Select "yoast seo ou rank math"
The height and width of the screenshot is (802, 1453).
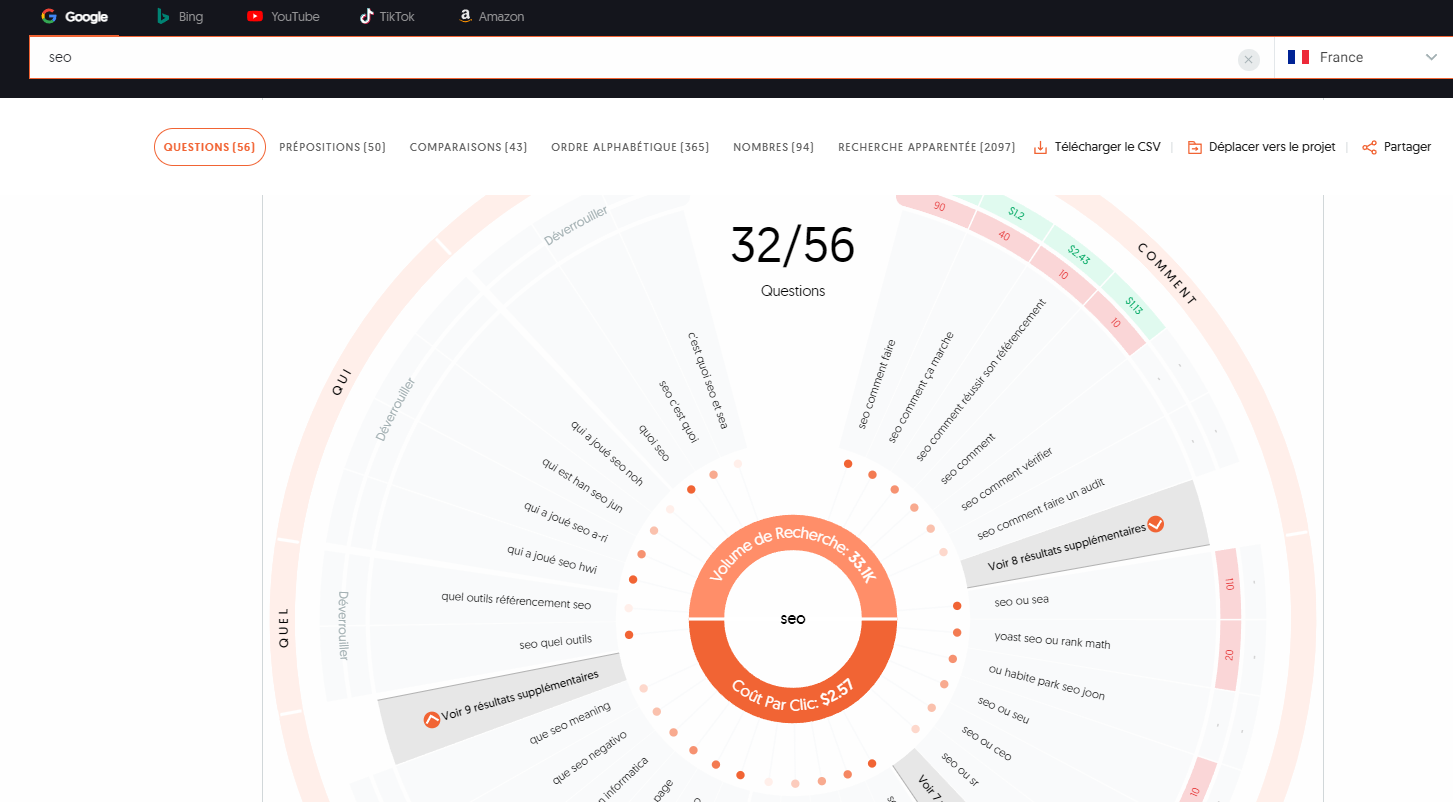1052,639
